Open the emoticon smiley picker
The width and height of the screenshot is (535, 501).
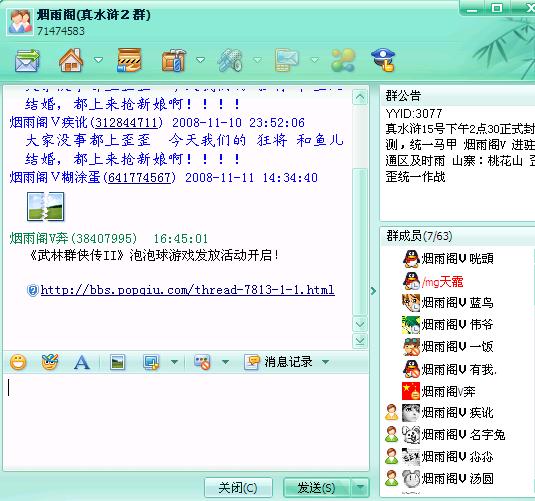[x=18, y=362]
